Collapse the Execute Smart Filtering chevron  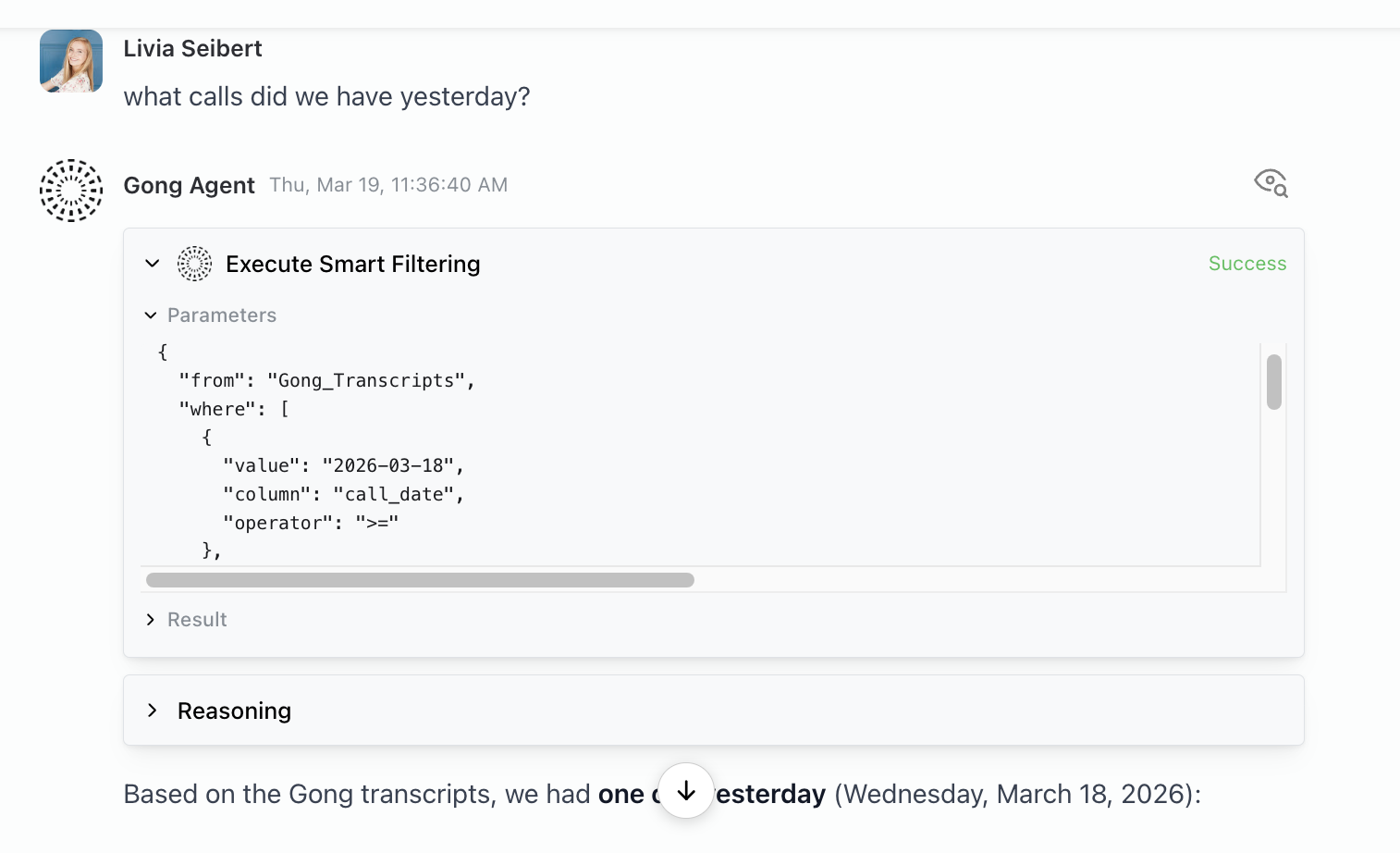click(153, 264)
